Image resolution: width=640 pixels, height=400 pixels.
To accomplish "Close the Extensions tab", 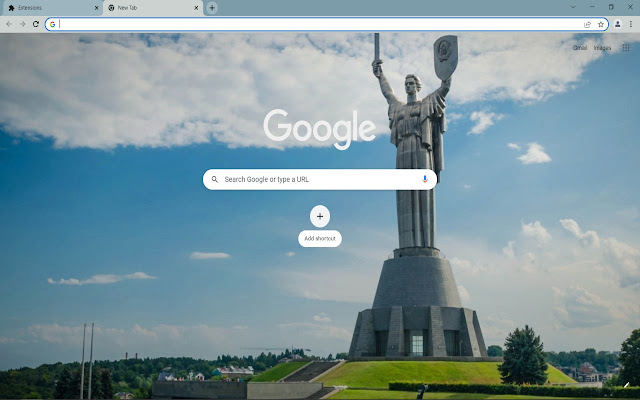I will click(x=97, y=8).
